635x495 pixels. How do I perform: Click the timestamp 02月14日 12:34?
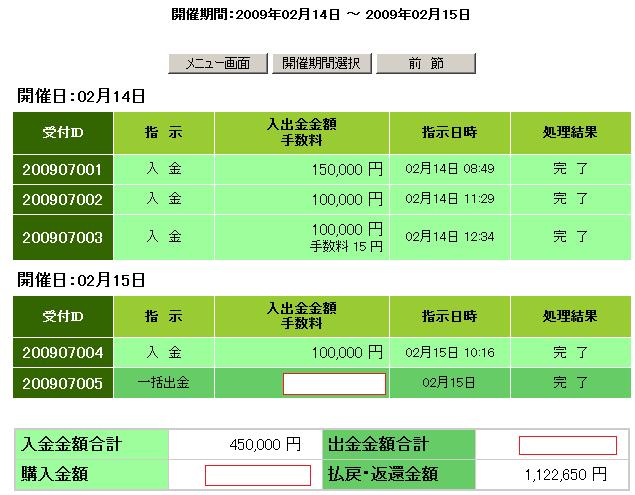coord(450,237)
